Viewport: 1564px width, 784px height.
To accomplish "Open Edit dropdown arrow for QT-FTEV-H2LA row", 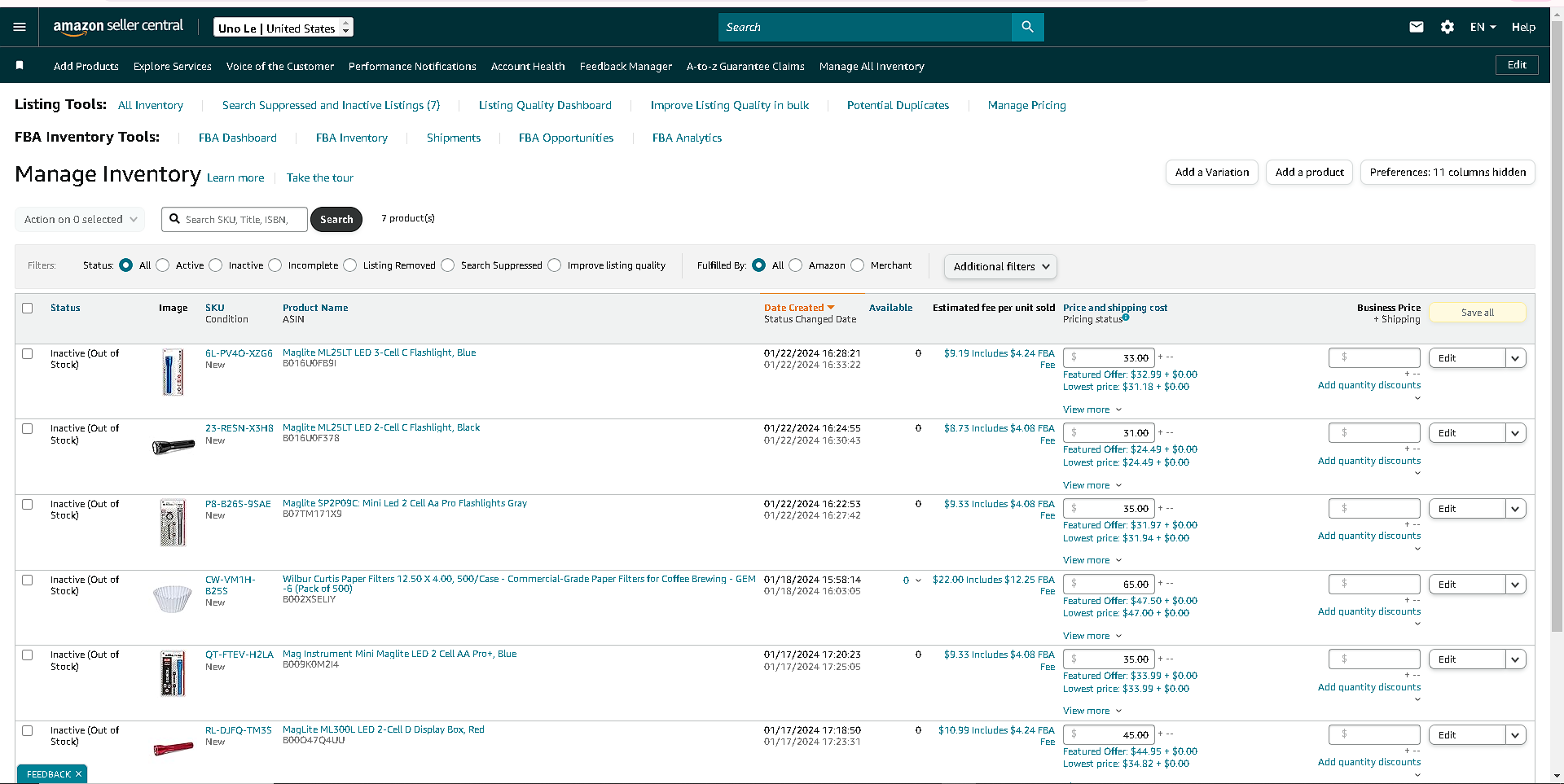I will 1515,659.
